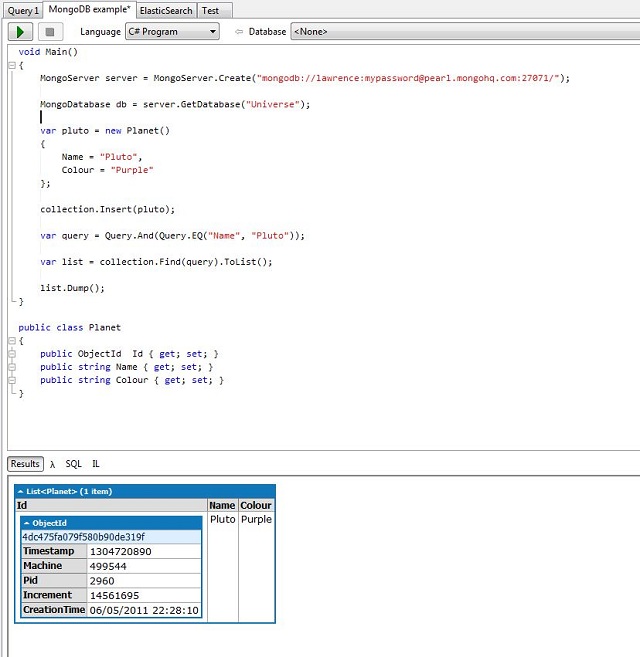640x657 pixels.
Task: Collapse the ObjectId results header
Action: [x=111, y=523]
